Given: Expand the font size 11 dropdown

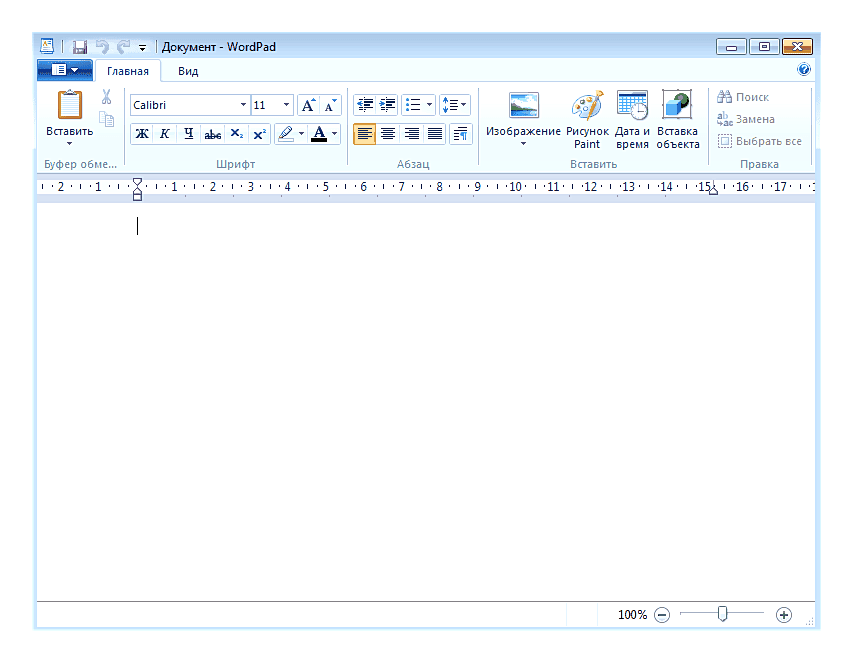Looking at the screenshot, I should pyautogui.click(x=287, y=105).
